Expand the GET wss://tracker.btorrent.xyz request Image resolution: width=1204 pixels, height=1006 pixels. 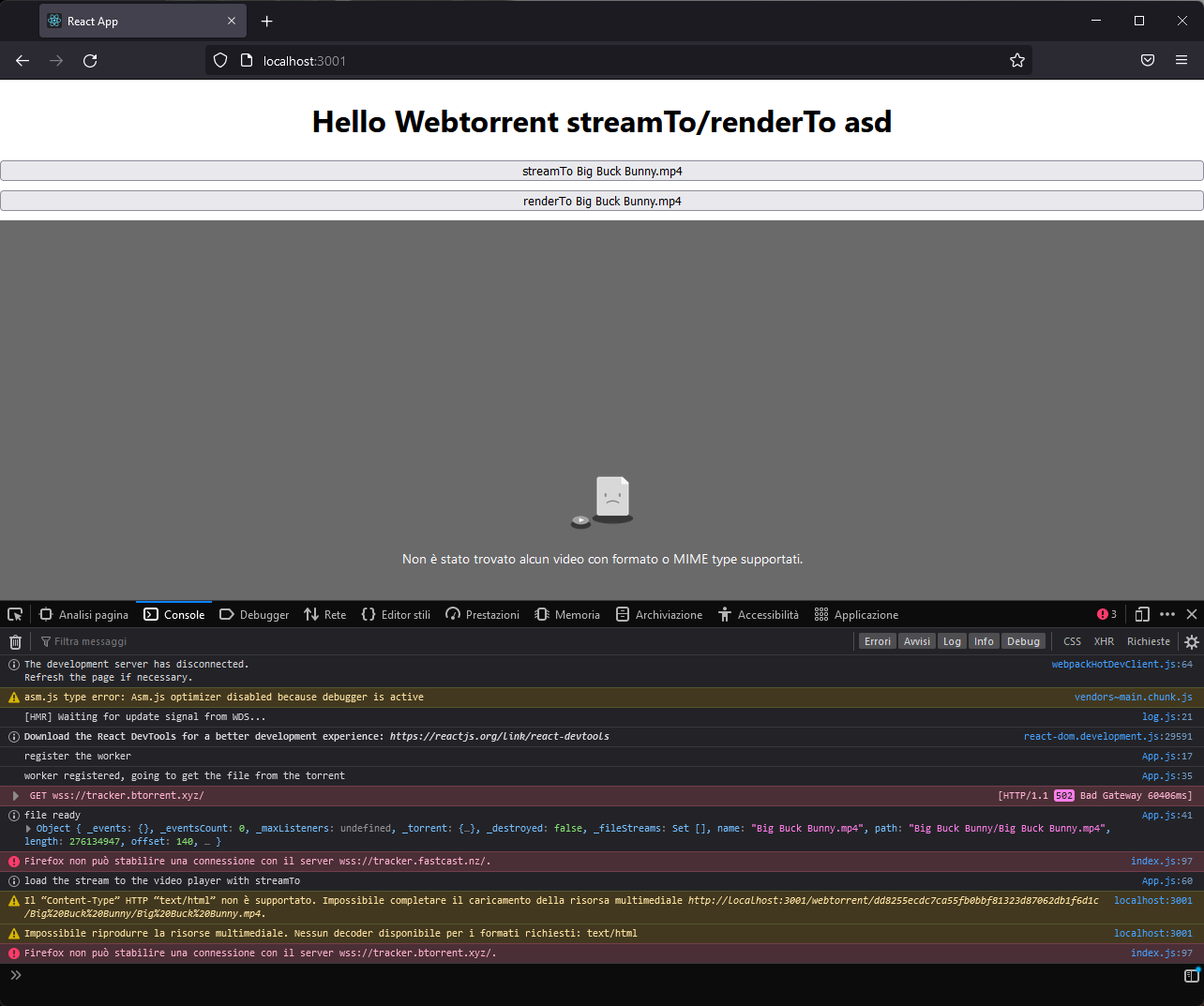[16, 796]
